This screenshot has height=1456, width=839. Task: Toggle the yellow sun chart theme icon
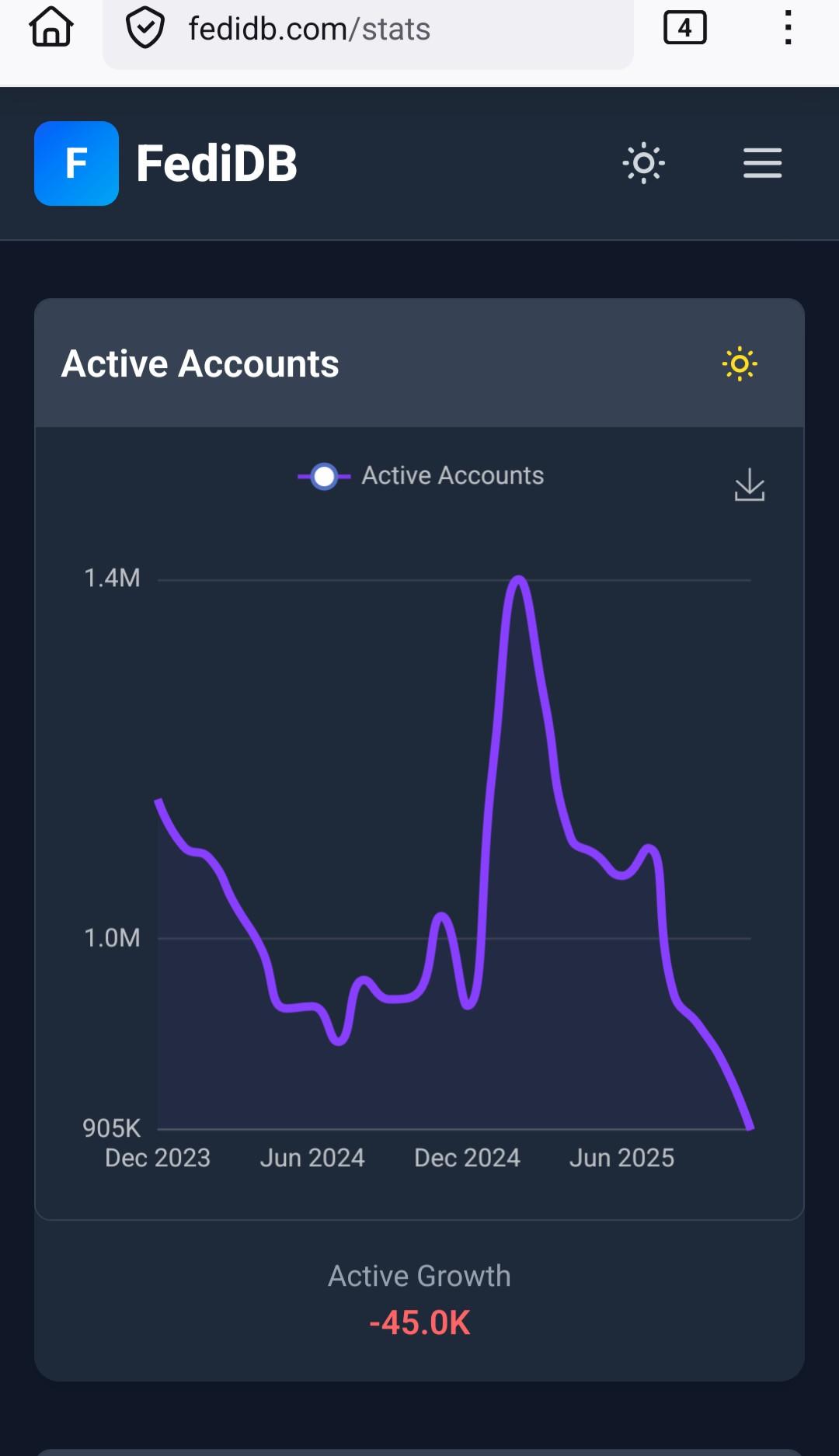tap(739, 363)
